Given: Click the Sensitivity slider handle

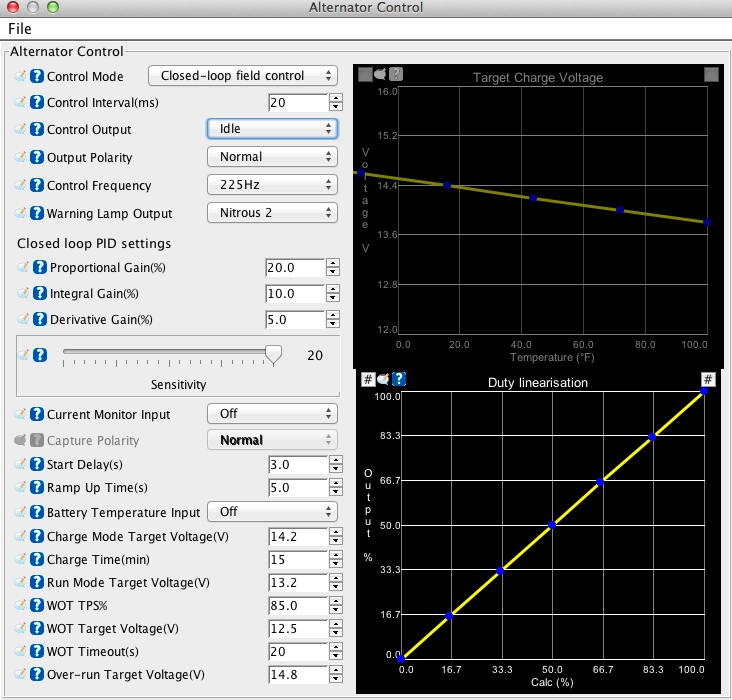Looking at the screenshot, I should [x=273, y=353].
